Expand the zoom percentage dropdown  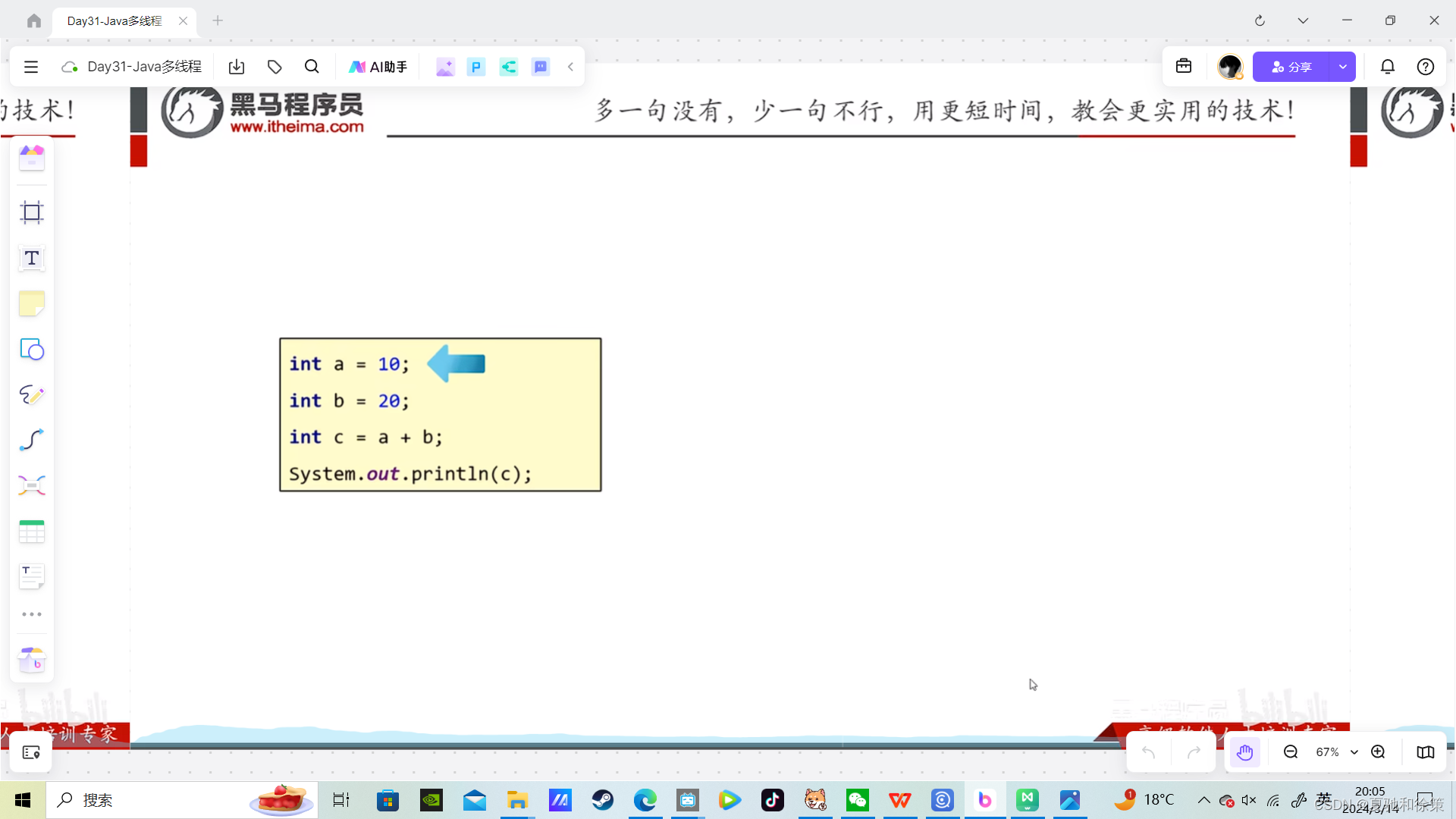(1354, 752)
